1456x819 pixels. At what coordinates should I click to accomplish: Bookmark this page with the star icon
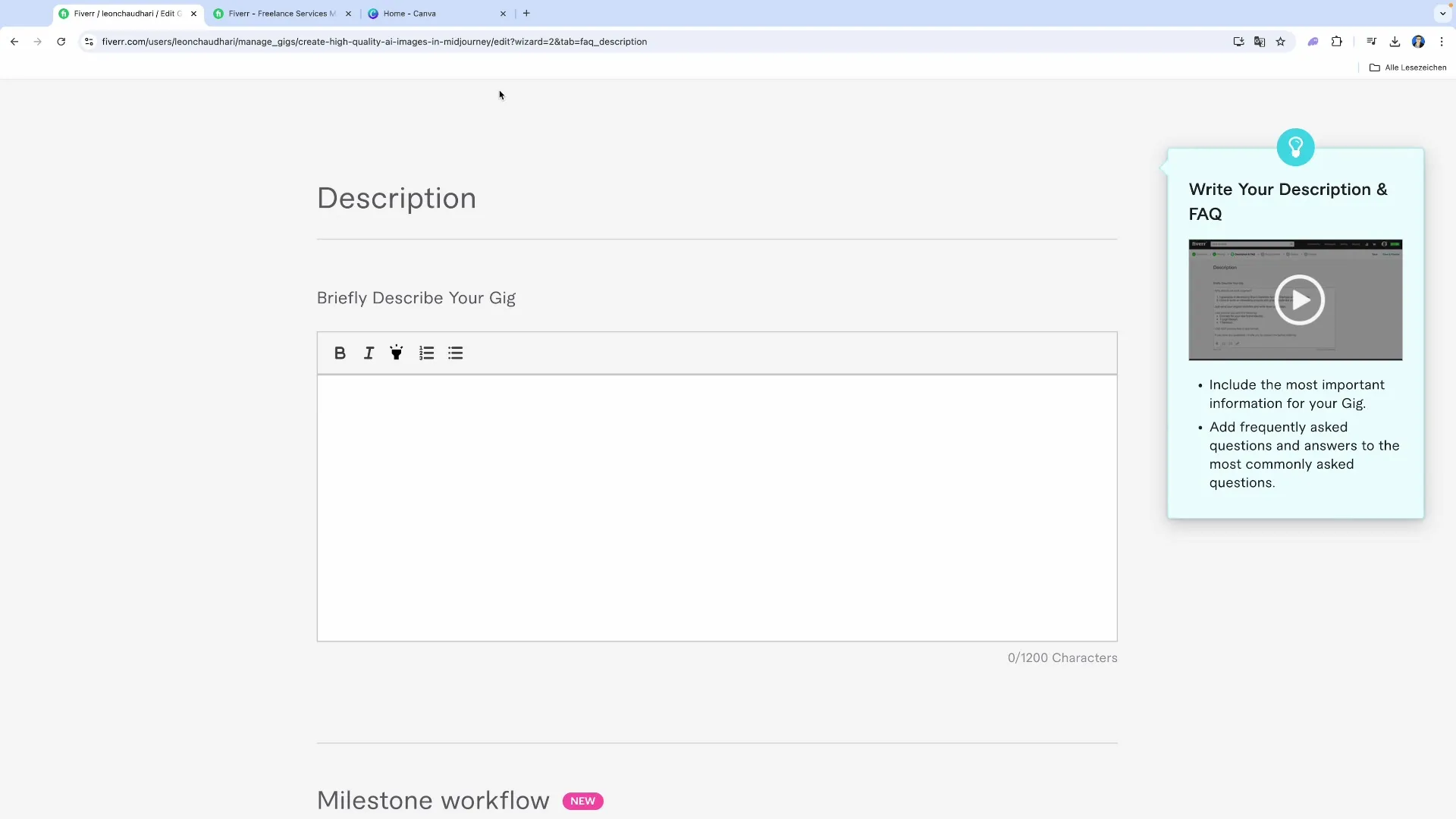click(x=1281, y=42)
